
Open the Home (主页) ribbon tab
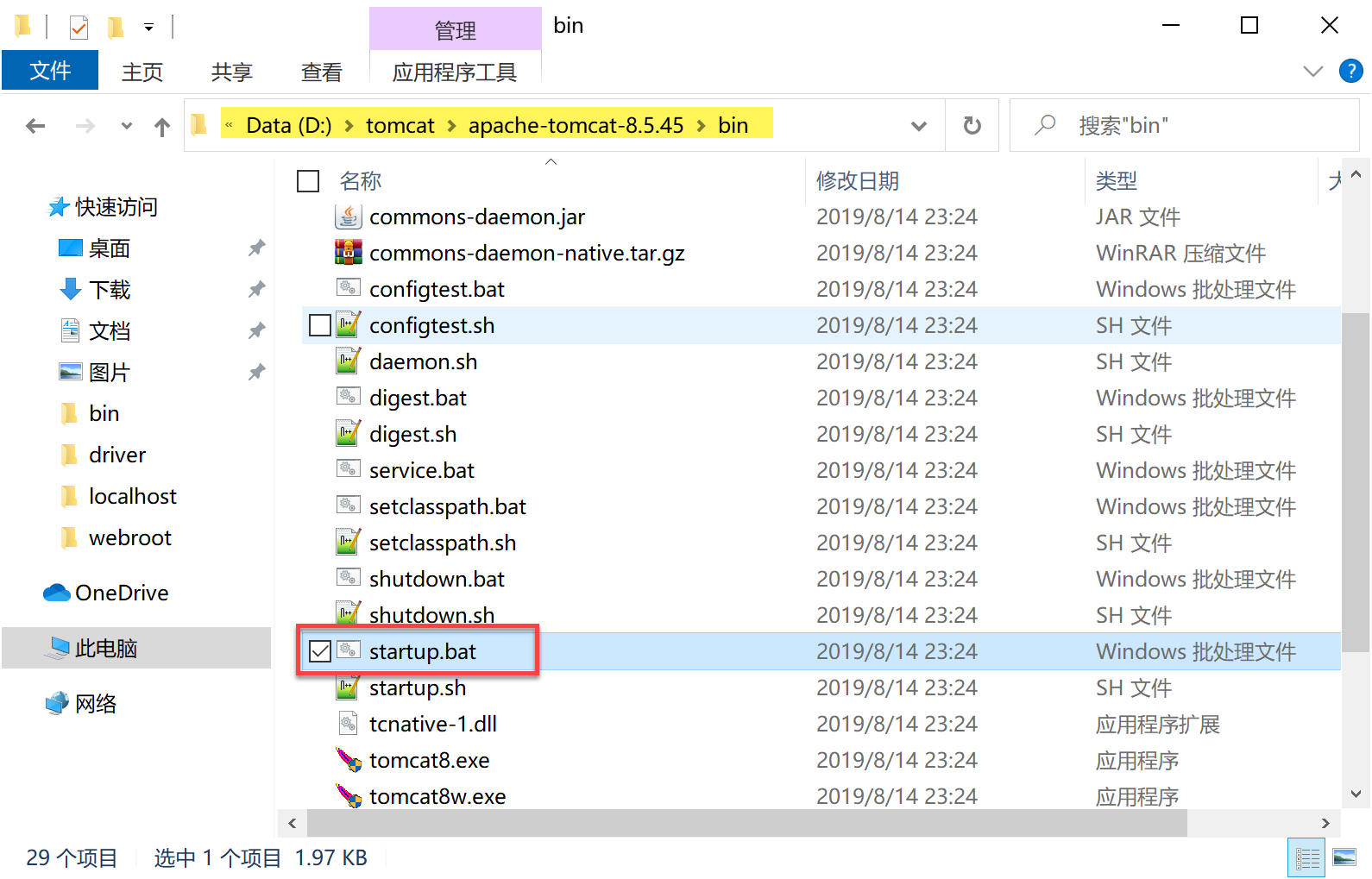click(142, 72)
